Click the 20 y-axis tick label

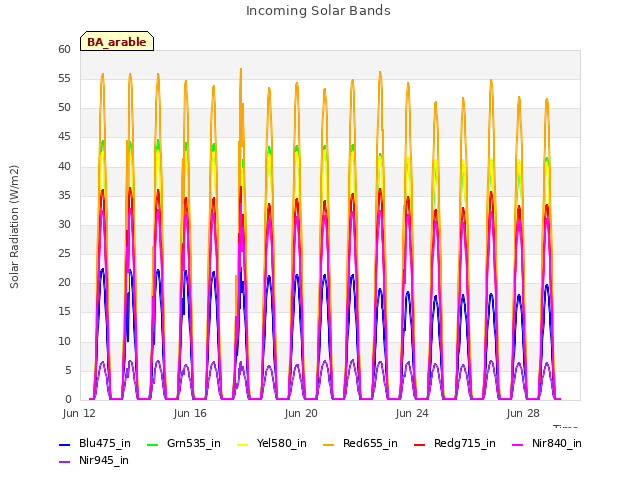[64, 282]
